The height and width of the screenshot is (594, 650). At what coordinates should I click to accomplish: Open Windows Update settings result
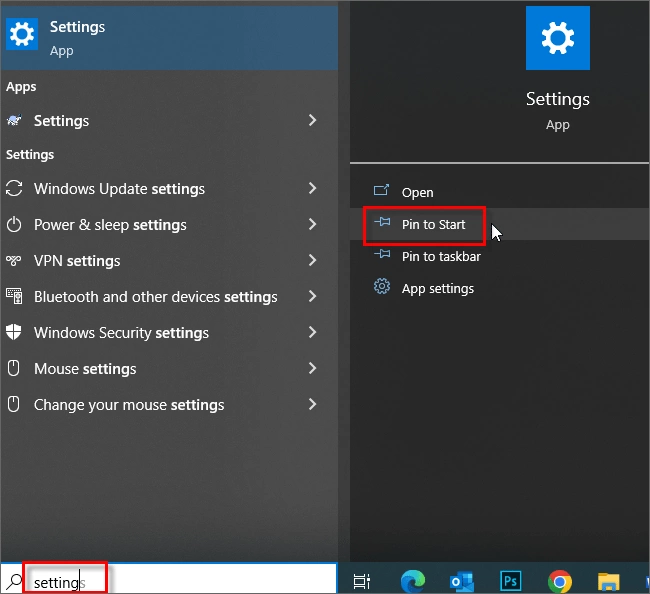coord(169,189)
